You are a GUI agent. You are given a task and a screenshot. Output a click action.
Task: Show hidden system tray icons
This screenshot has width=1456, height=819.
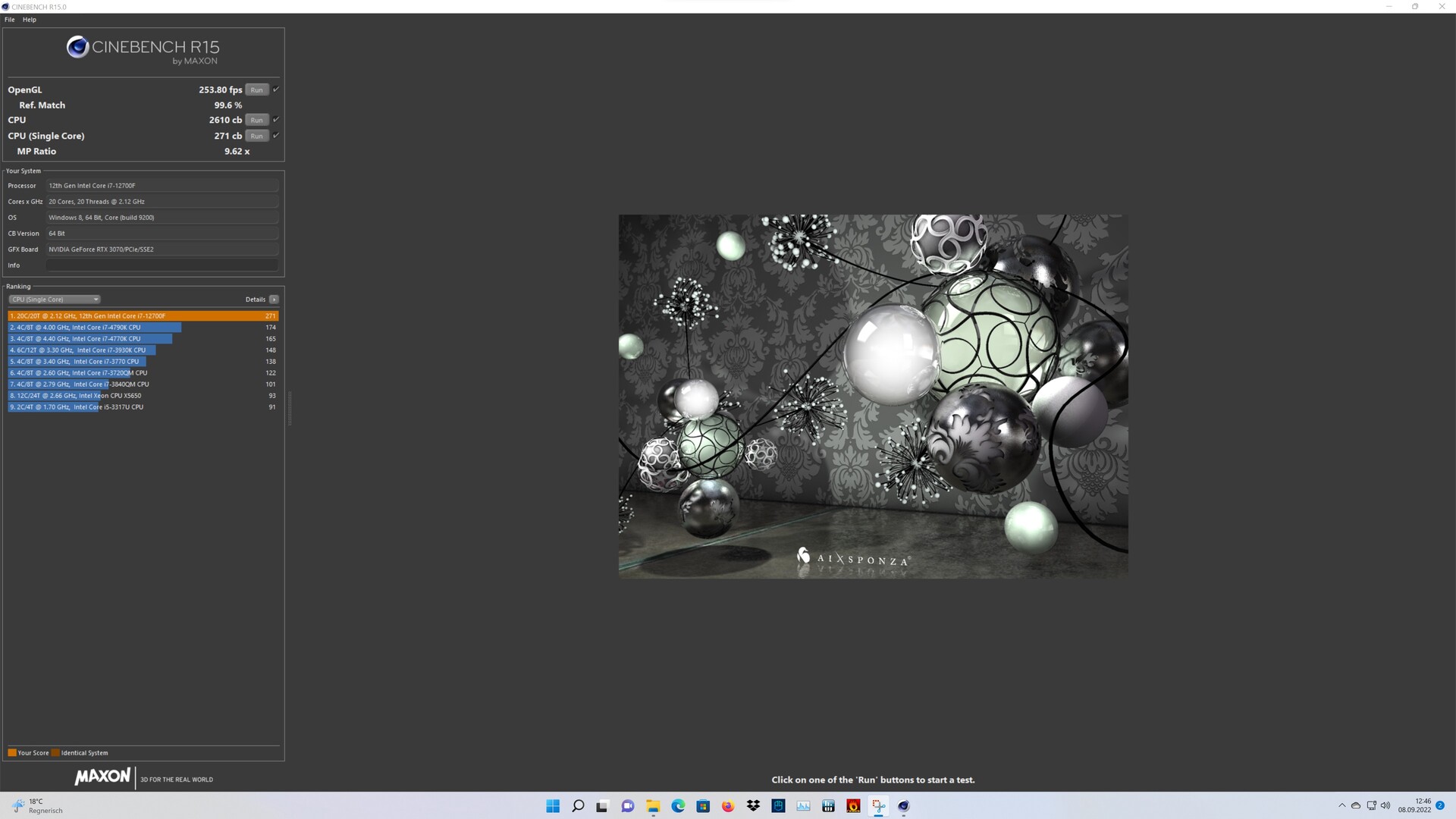(1341, 806)
